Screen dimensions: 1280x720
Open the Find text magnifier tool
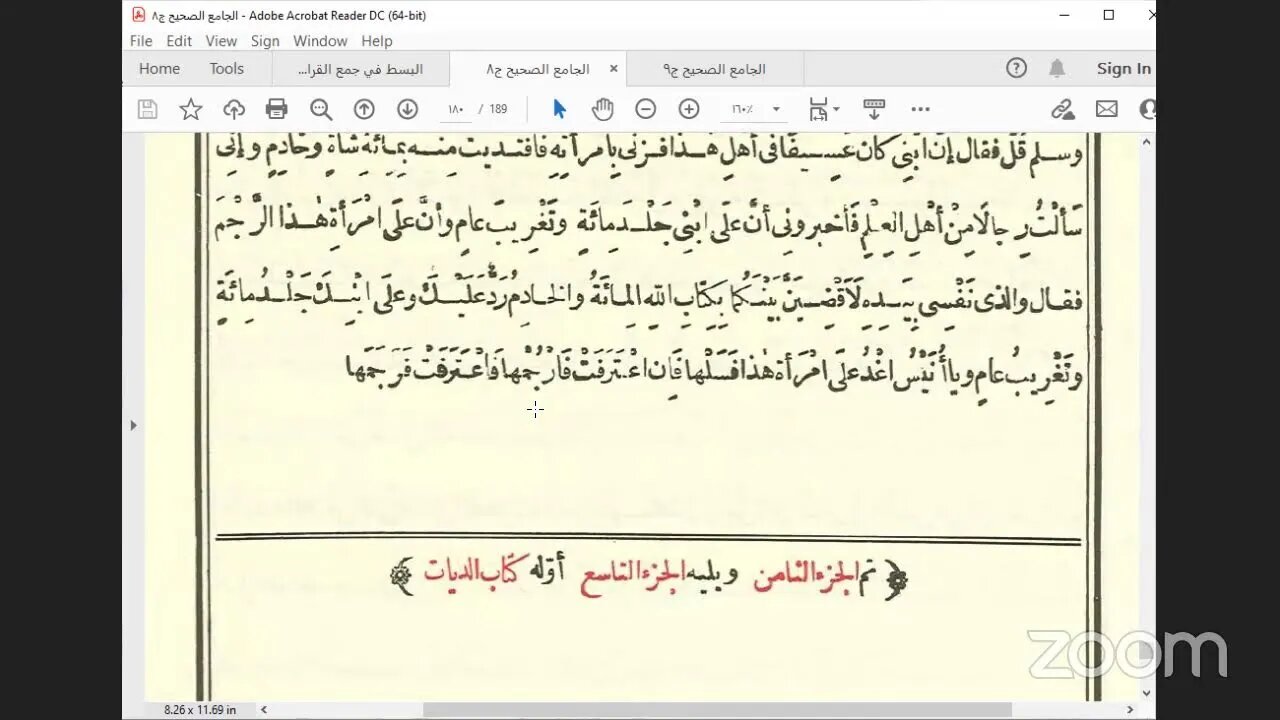coord(321,109)
